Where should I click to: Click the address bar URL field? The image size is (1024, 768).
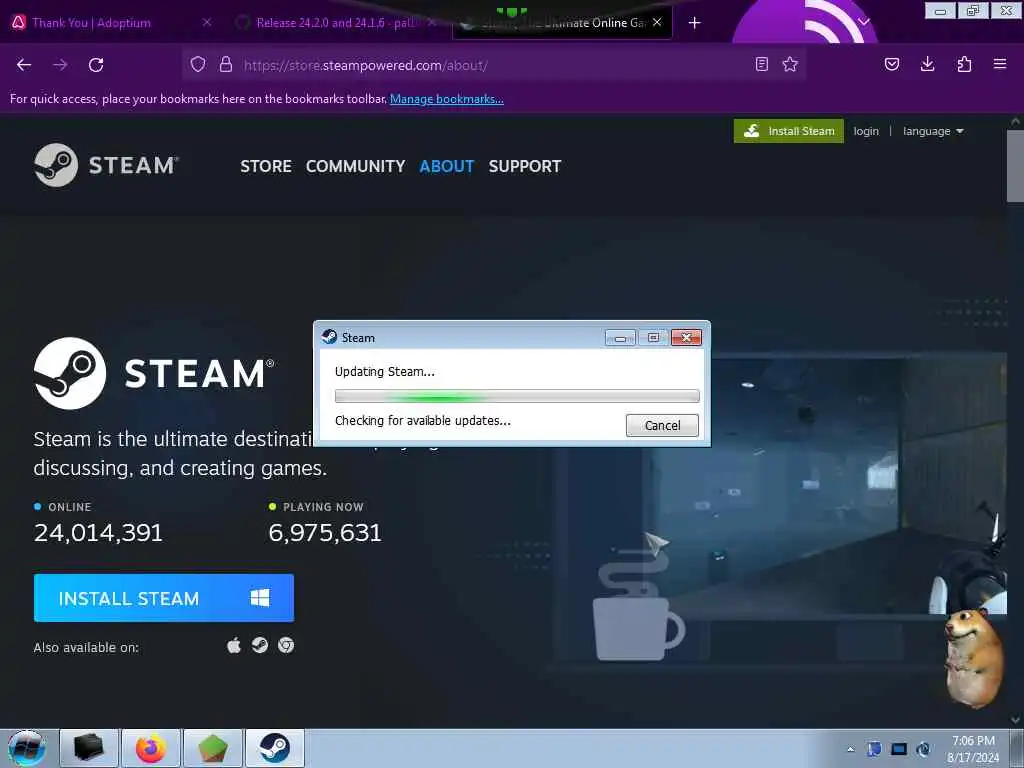point(495,65)
